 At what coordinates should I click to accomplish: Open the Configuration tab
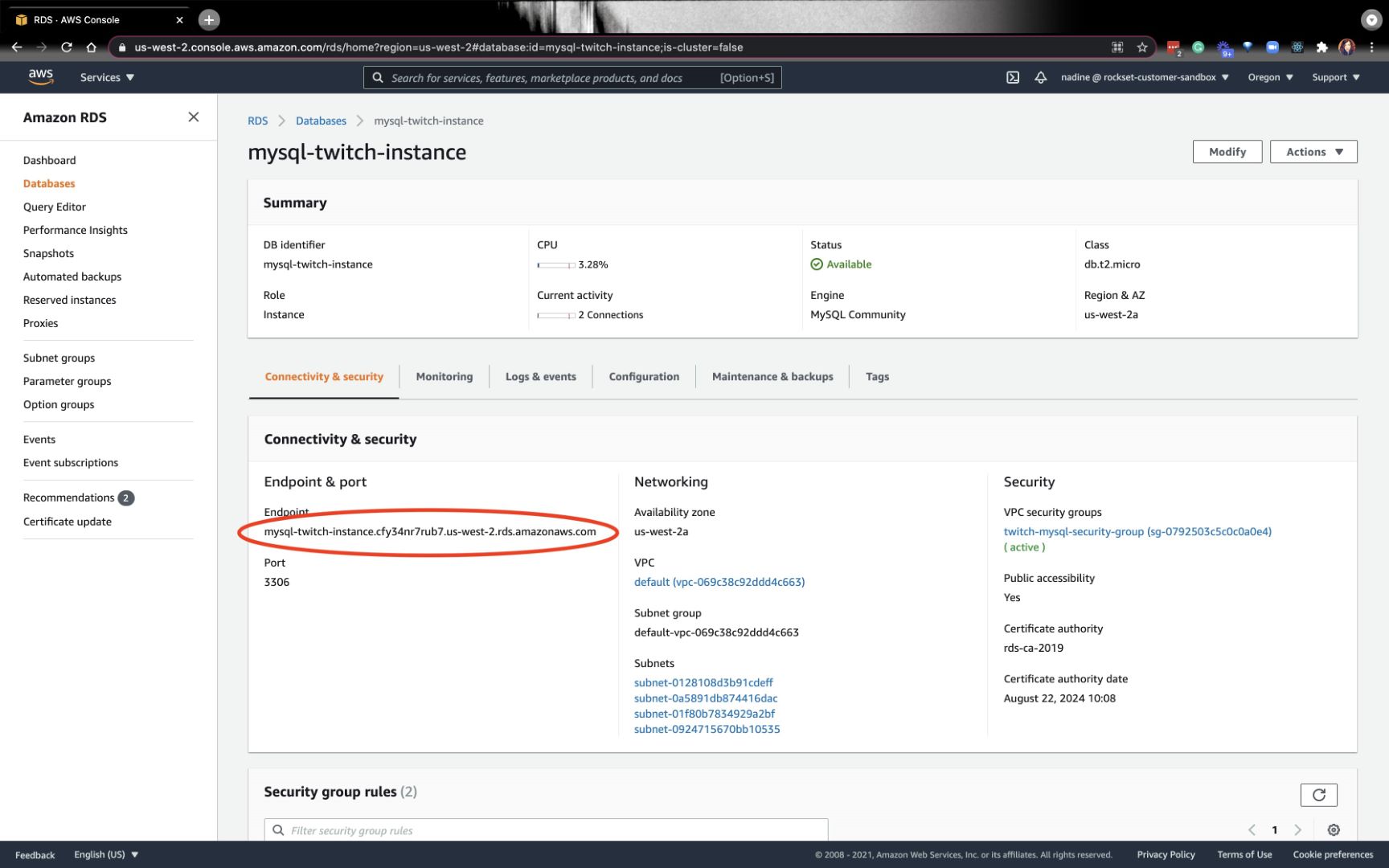(644, 377)
